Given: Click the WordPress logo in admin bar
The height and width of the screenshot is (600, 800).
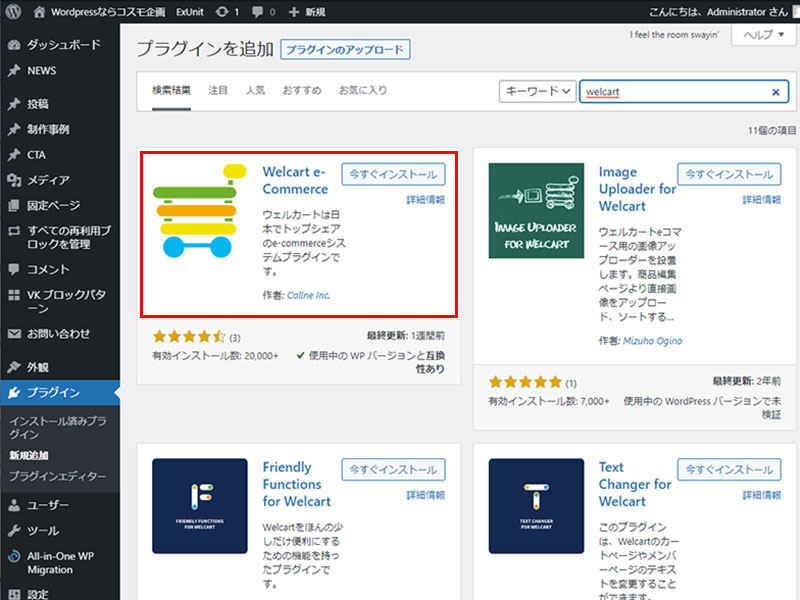Looking at the screenshot, I should [13, 12].
